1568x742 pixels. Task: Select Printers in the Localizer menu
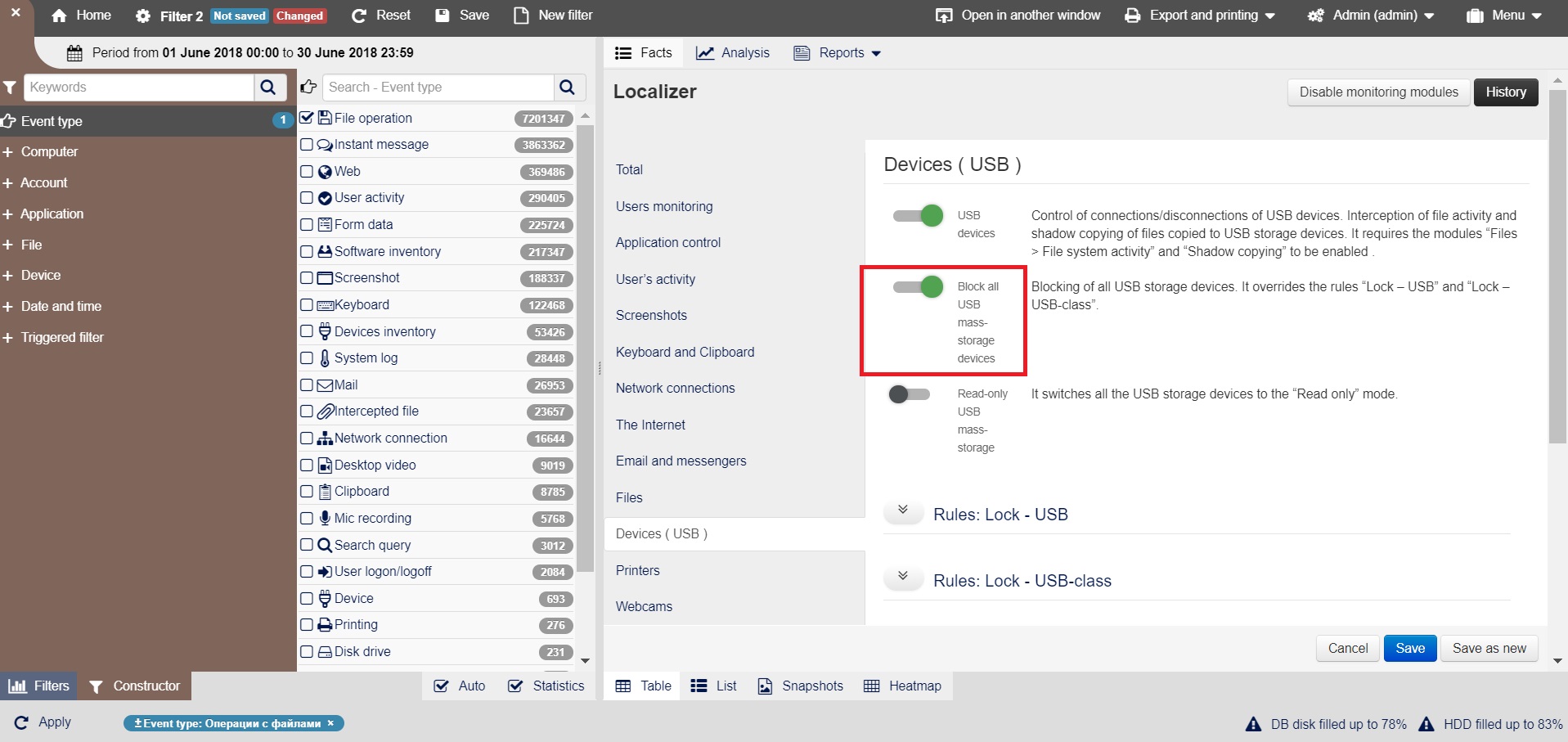coord(637,570)
